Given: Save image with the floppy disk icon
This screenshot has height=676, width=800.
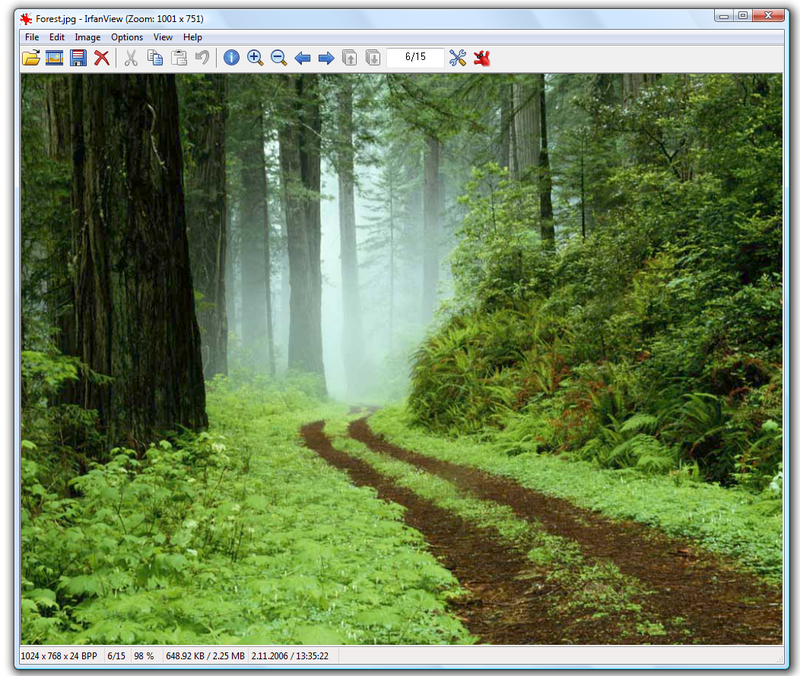Looking at the screenshot, I should tap(78, 58).
